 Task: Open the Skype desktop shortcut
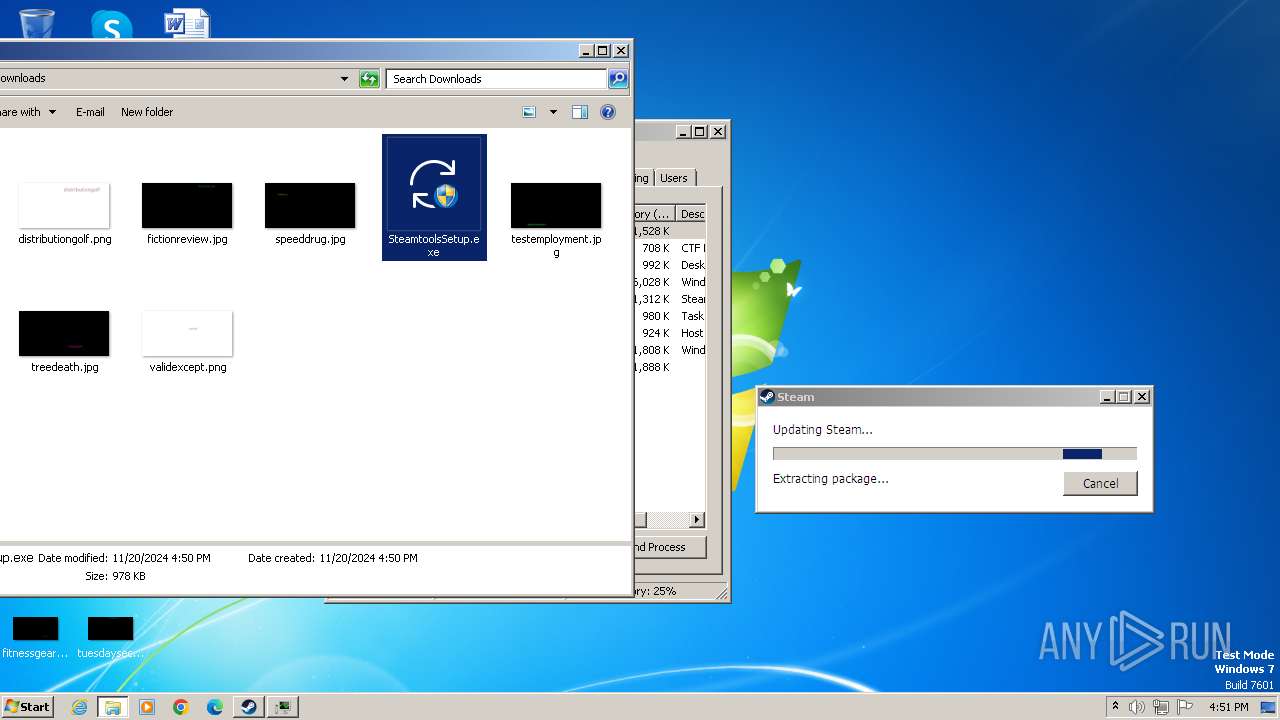click(111, 24)
